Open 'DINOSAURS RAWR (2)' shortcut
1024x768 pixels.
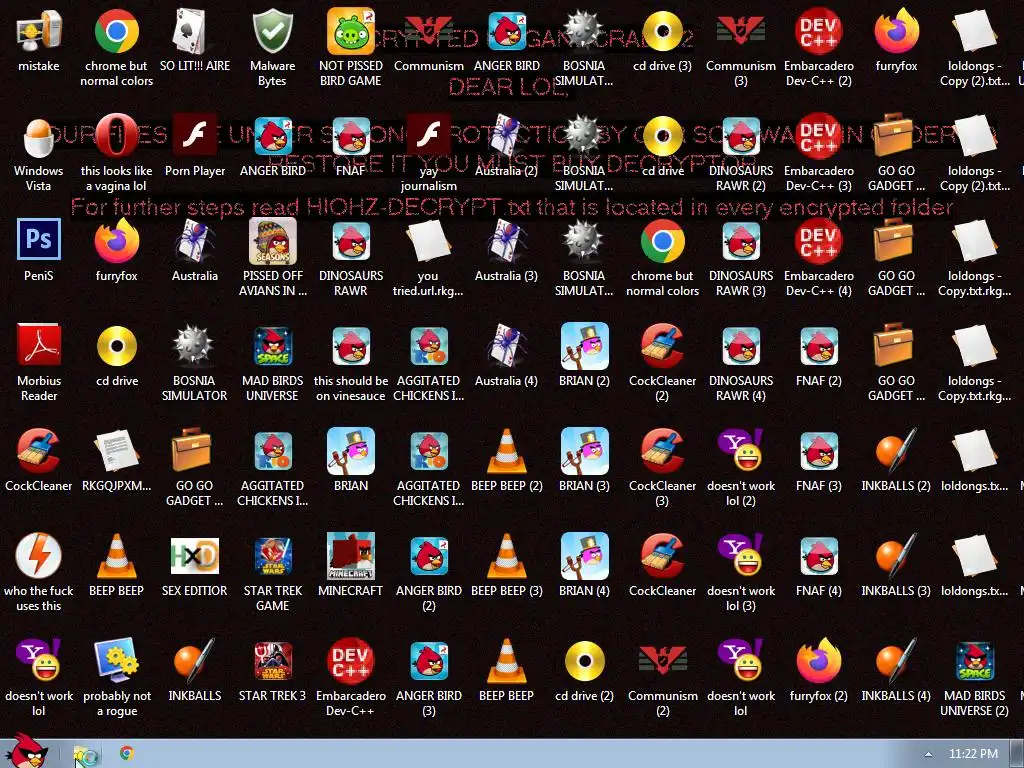pos(741,136)
